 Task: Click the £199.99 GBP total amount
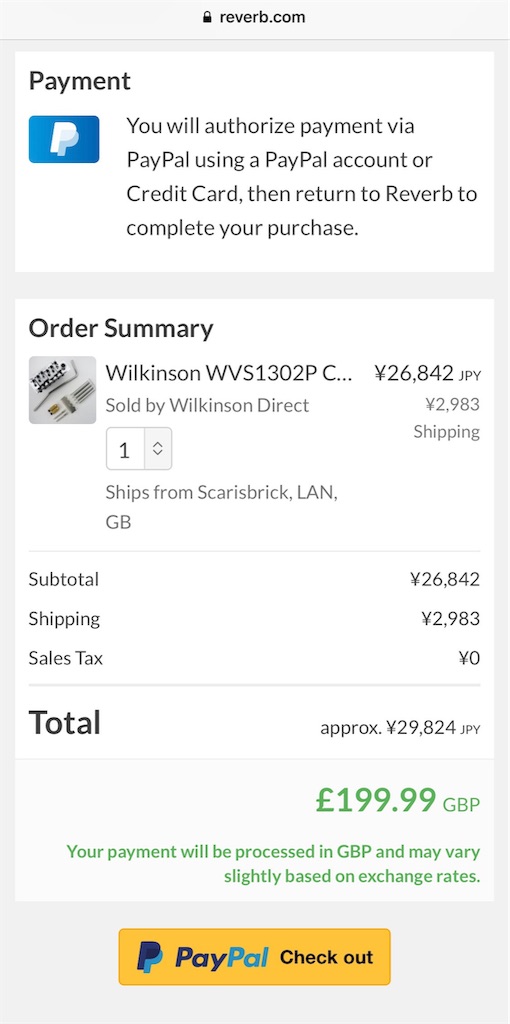pos(398,801)
